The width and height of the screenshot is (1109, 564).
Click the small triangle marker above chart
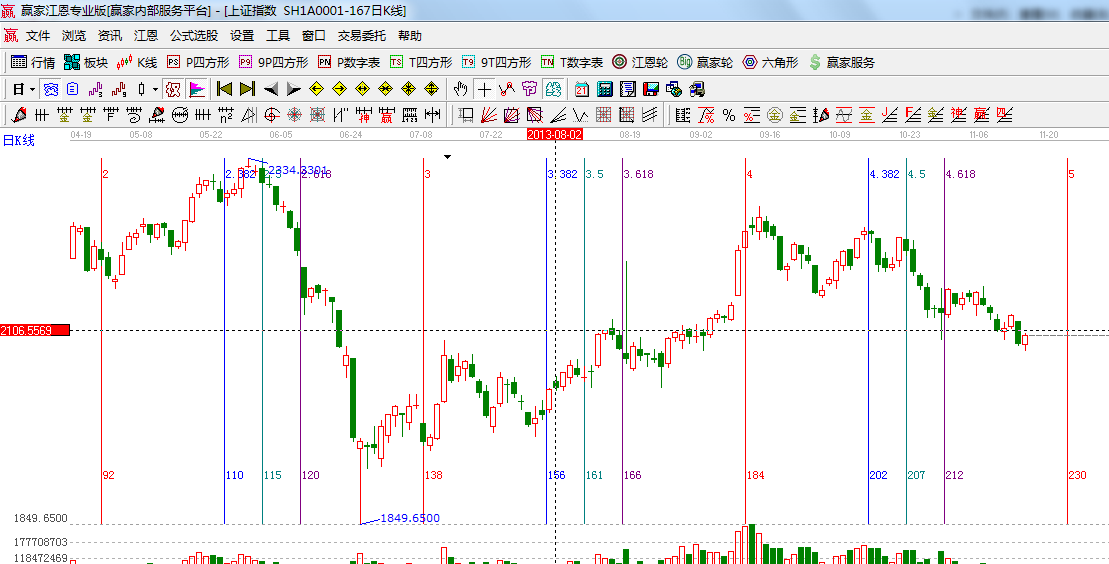(448, 157)
